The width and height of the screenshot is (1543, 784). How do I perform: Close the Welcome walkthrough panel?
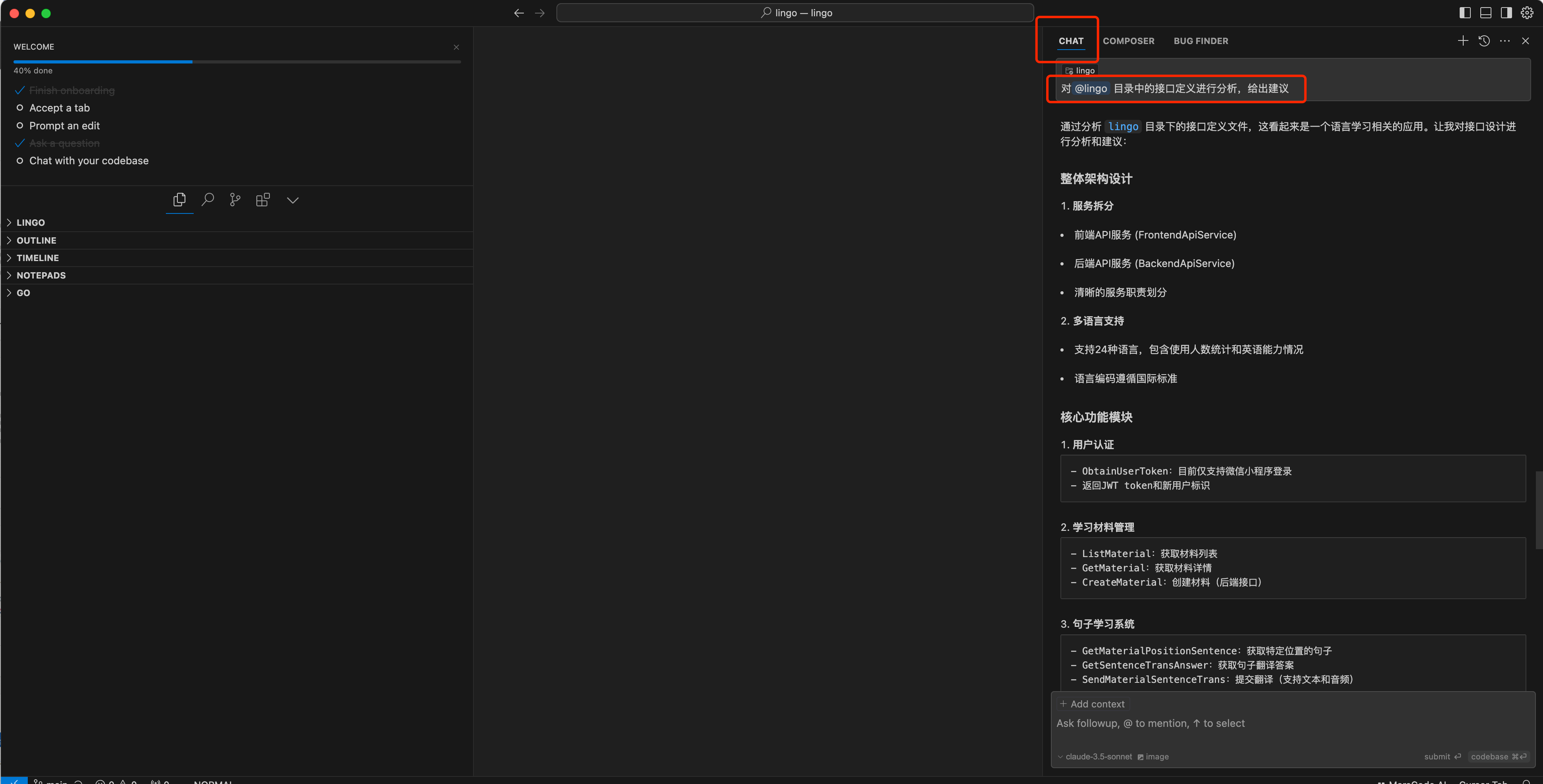(x=456, y=47)
